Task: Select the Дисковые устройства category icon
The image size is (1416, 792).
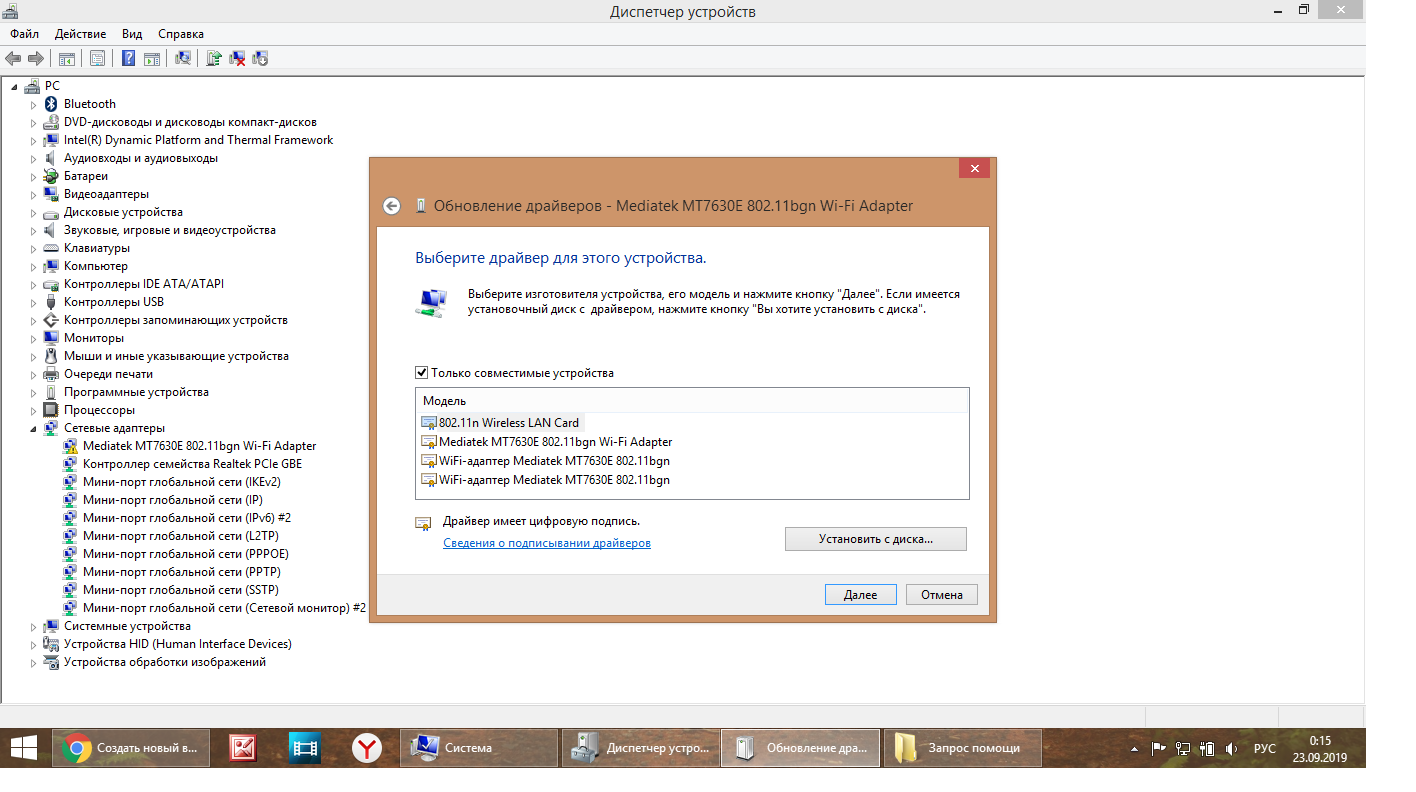Action: 51,212
